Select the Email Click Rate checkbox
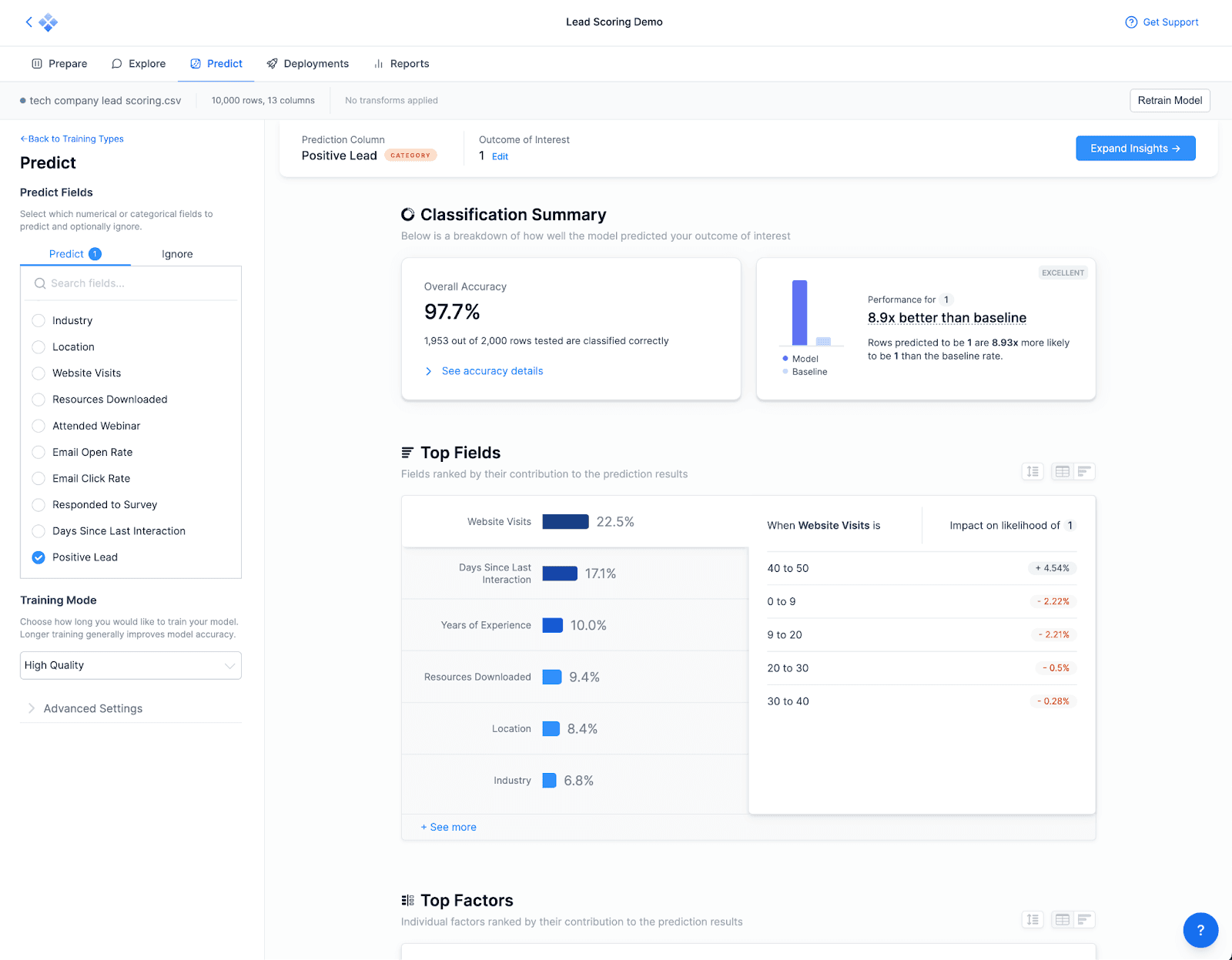Viewport: 1232px width, 960px height. click(x=38, y=478)
